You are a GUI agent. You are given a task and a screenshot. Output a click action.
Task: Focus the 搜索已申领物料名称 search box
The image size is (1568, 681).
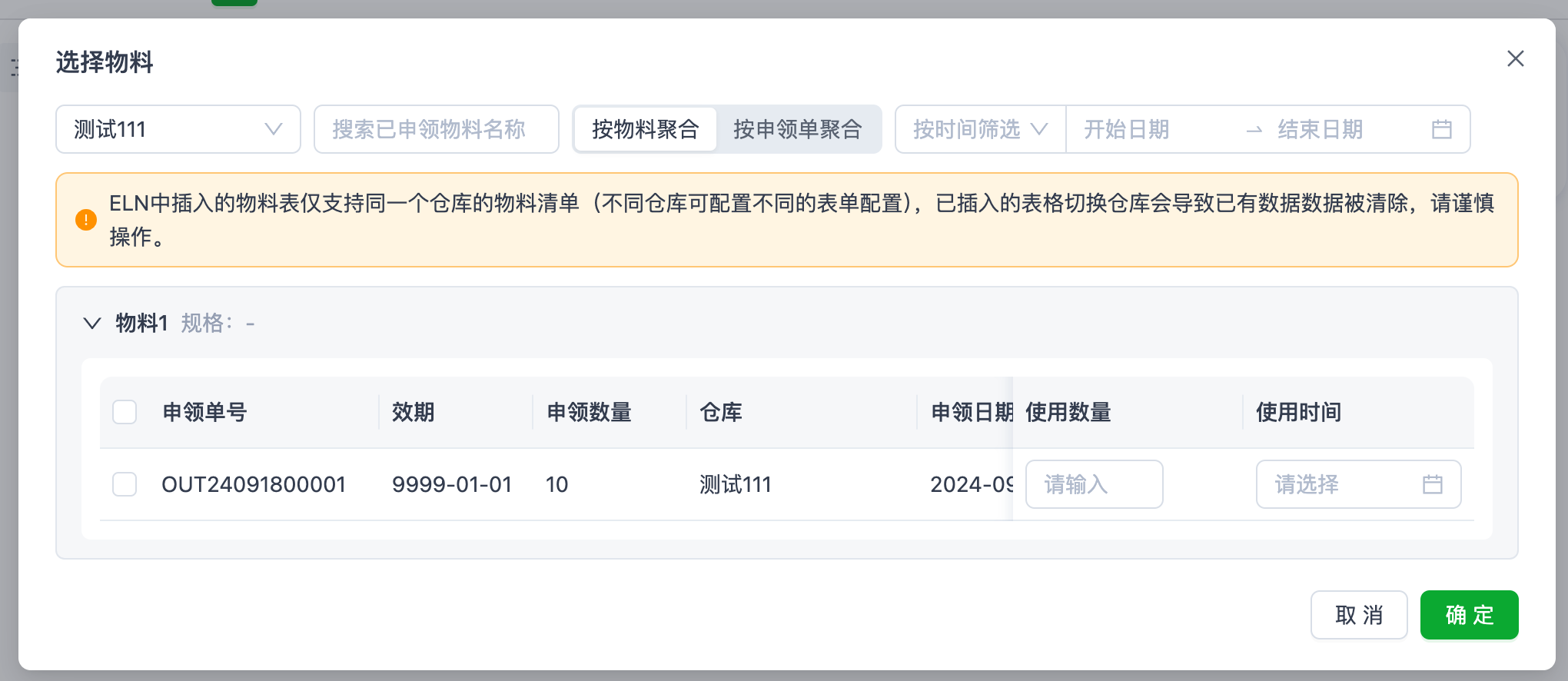click(x=436, y=129)
